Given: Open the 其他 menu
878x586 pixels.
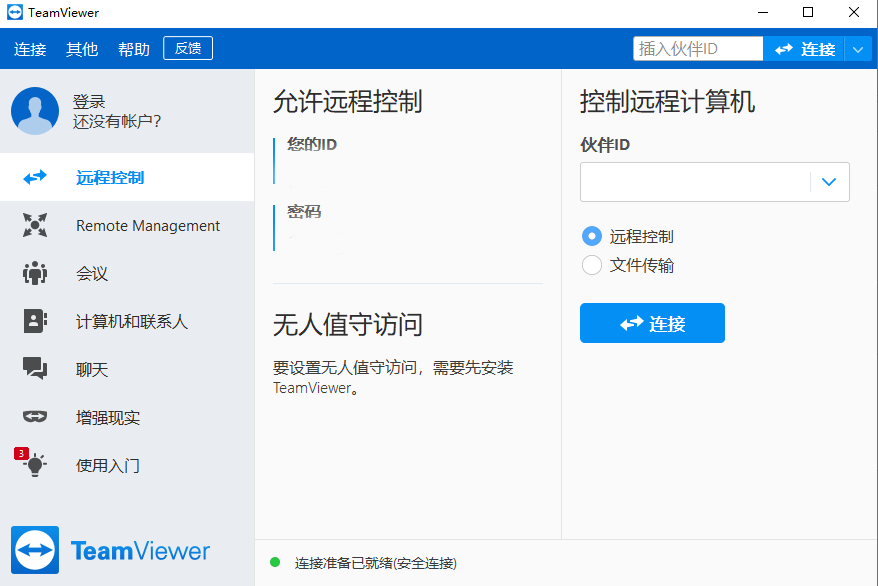Looking at the screenshot, I should click(x=82, y=49).
